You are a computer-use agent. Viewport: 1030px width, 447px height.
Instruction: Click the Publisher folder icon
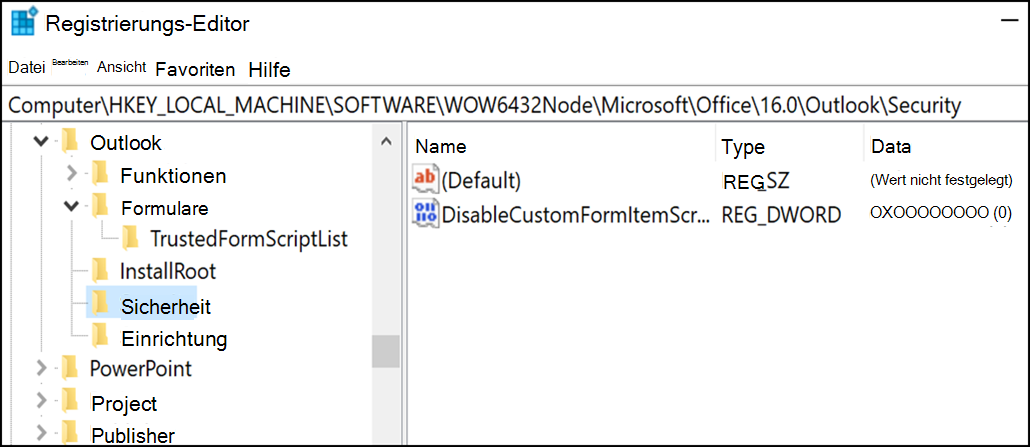tap(70, 433)
